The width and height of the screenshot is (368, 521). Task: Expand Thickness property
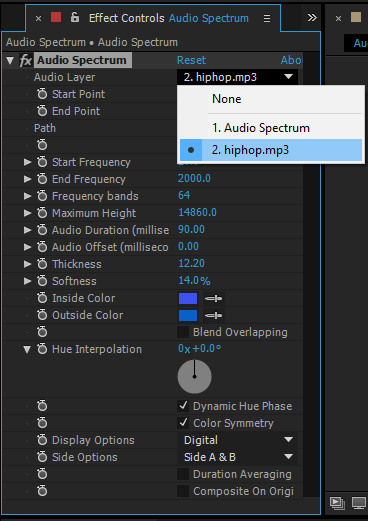click(x=27, y=264)
